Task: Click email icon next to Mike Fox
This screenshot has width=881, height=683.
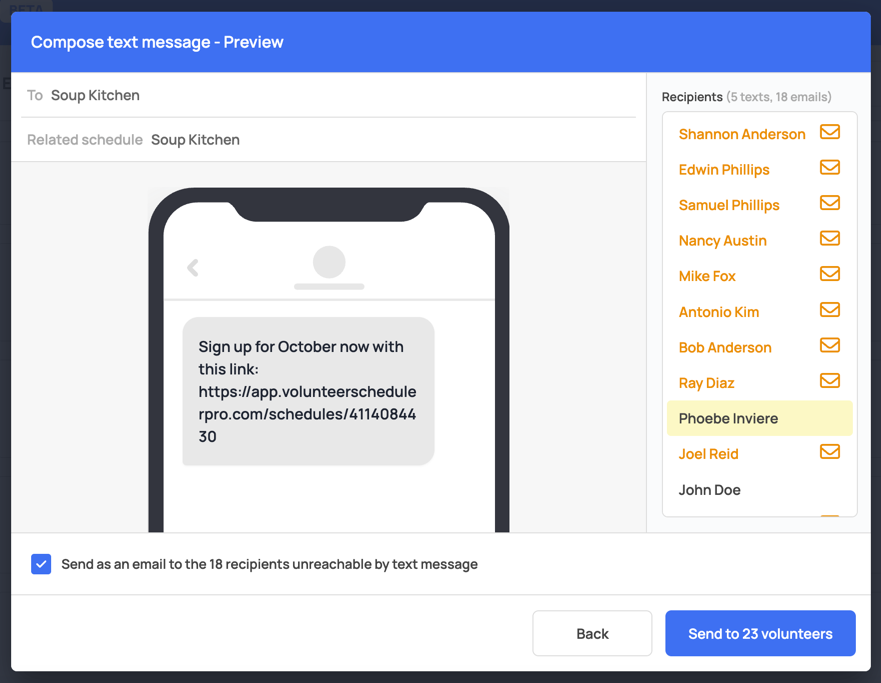Action: (x=830, y=274)
